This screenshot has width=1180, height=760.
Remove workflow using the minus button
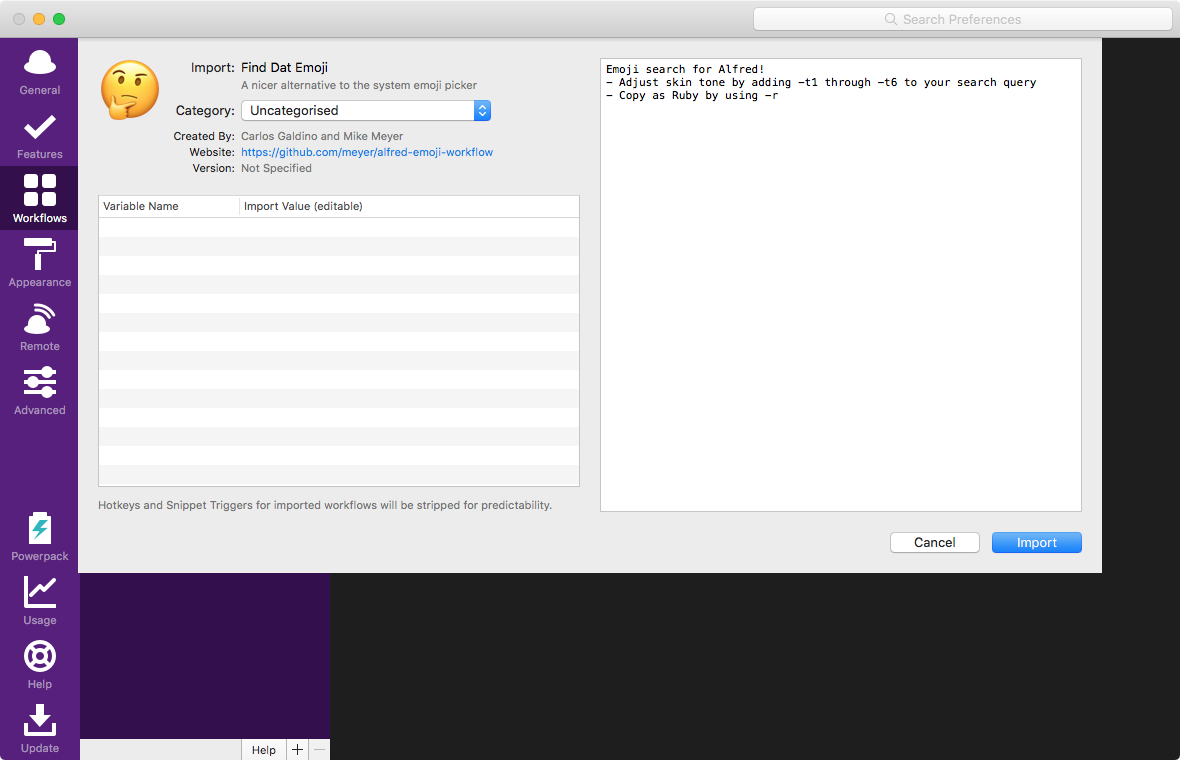click(319, 749)
